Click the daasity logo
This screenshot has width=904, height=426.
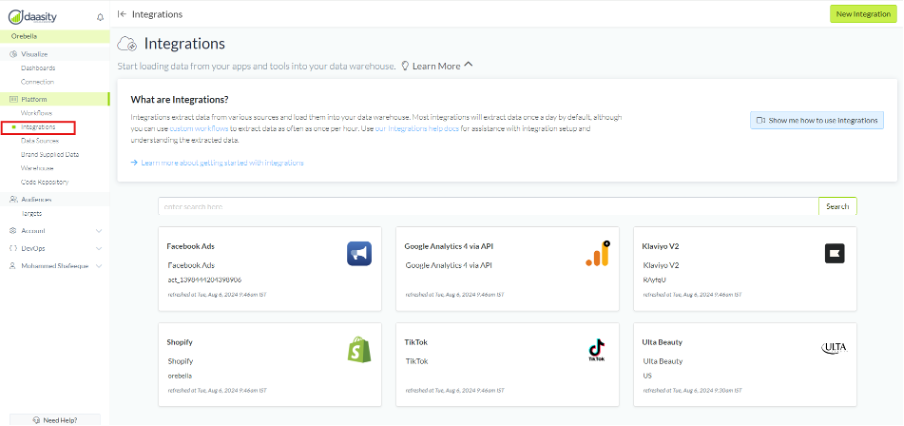[42, 16]
